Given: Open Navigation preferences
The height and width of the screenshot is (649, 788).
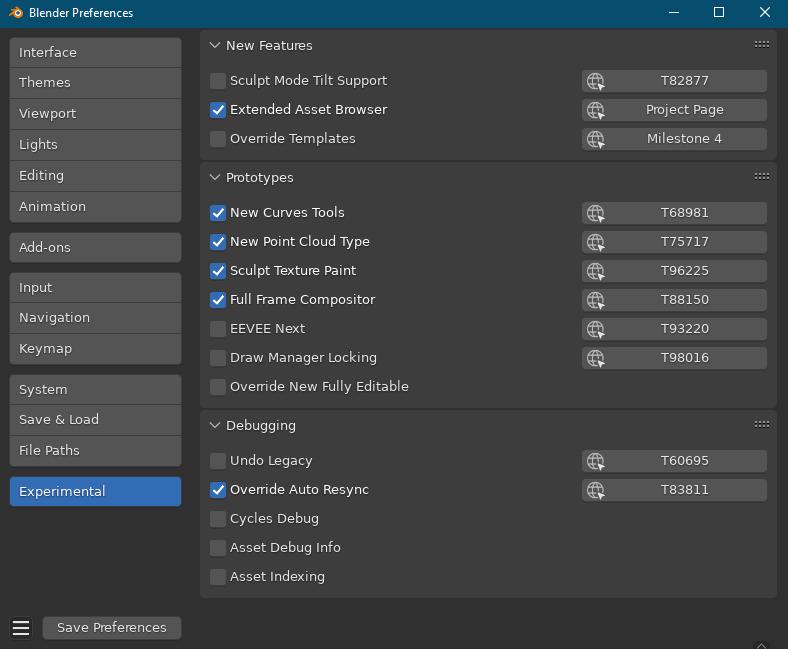Looking at the screenshot, I should pyautogui.click(x=95, y=318).
